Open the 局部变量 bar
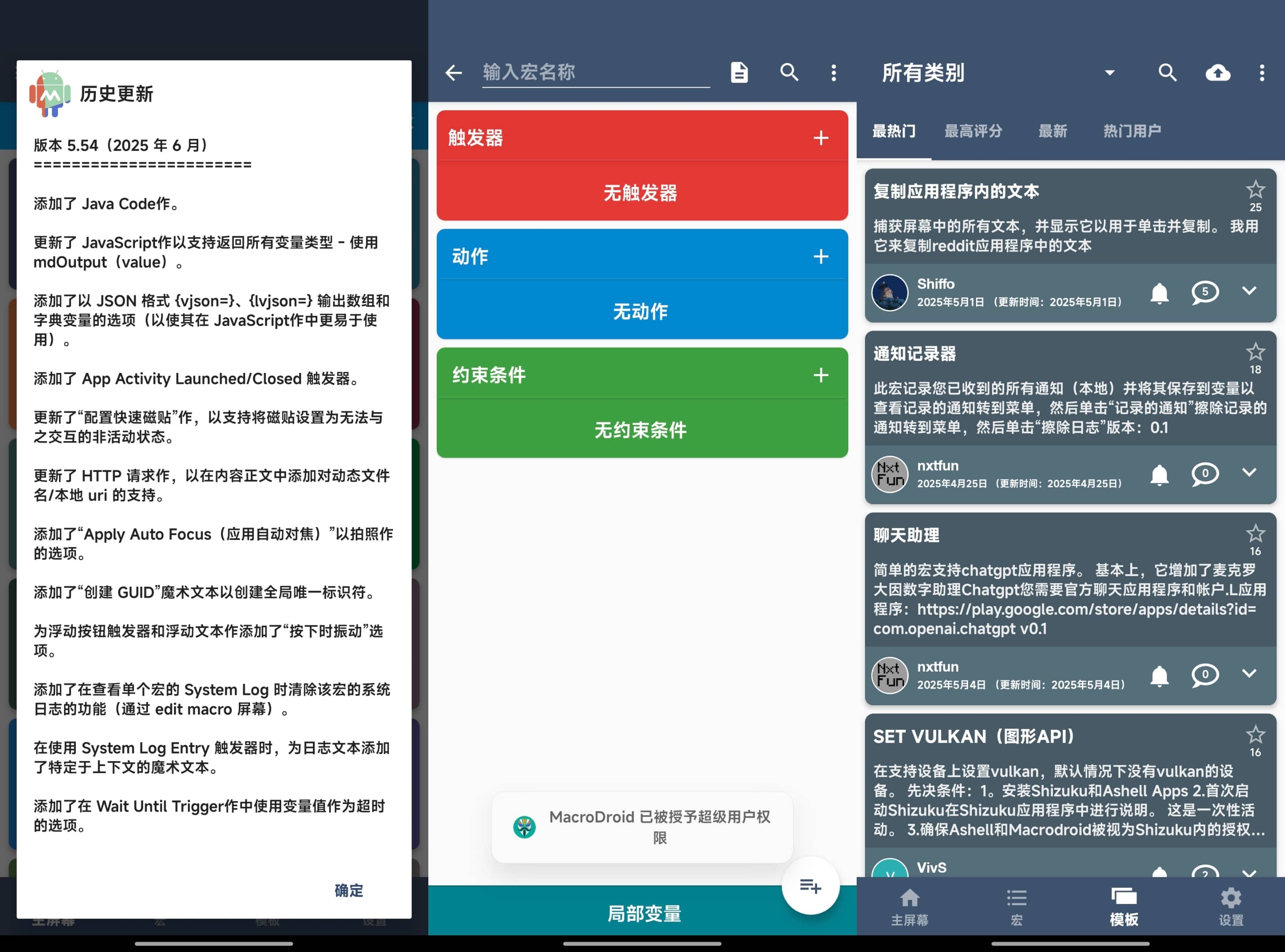 tap(642, 913)
